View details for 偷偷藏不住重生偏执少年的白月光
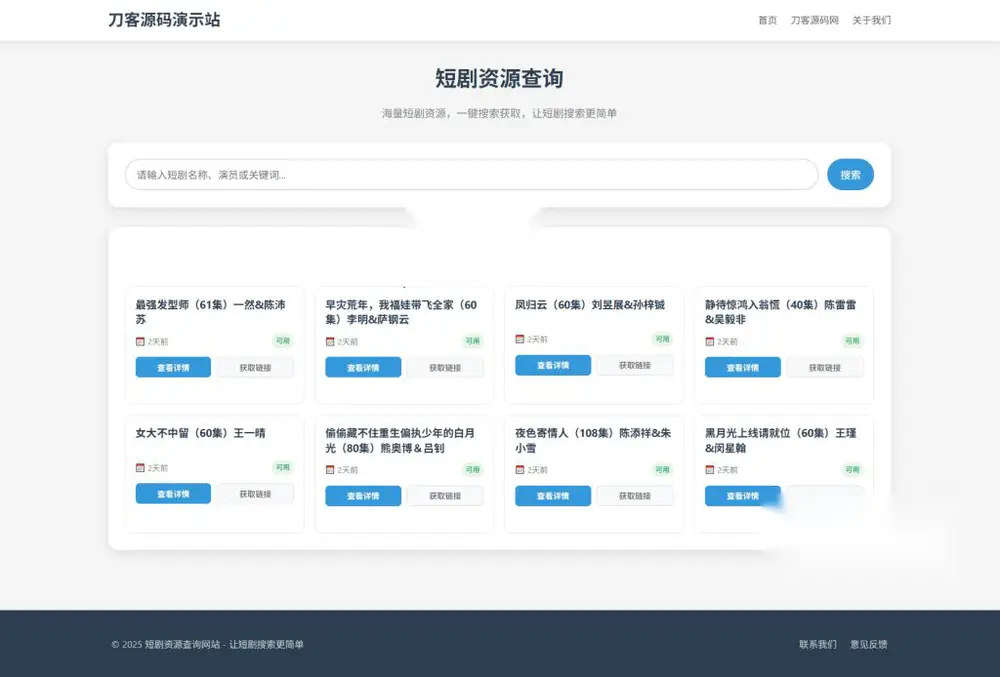1000x677 pixels. [363, 496]
